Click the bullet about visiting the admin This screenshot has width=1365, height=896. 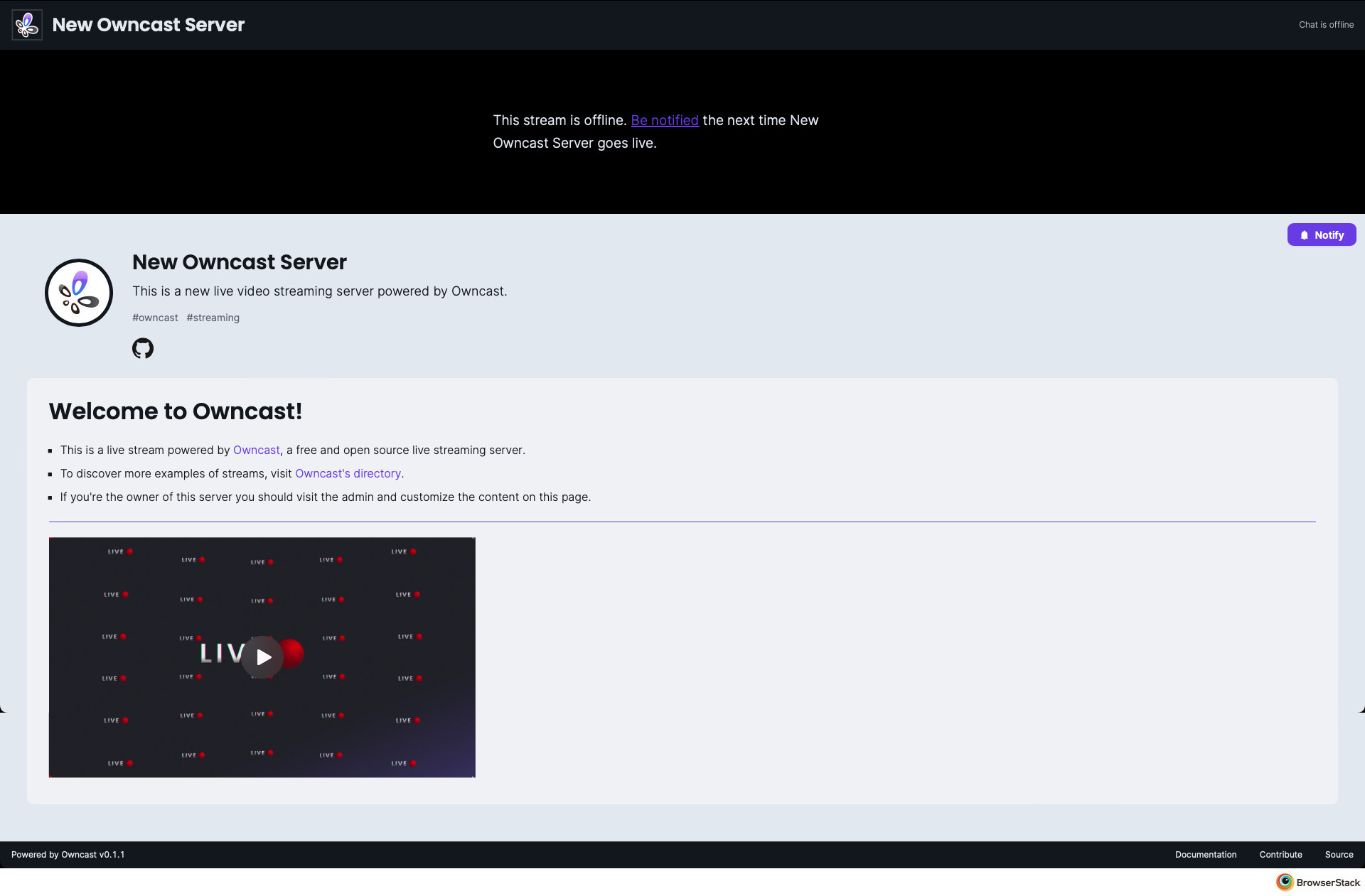(326, 497)
